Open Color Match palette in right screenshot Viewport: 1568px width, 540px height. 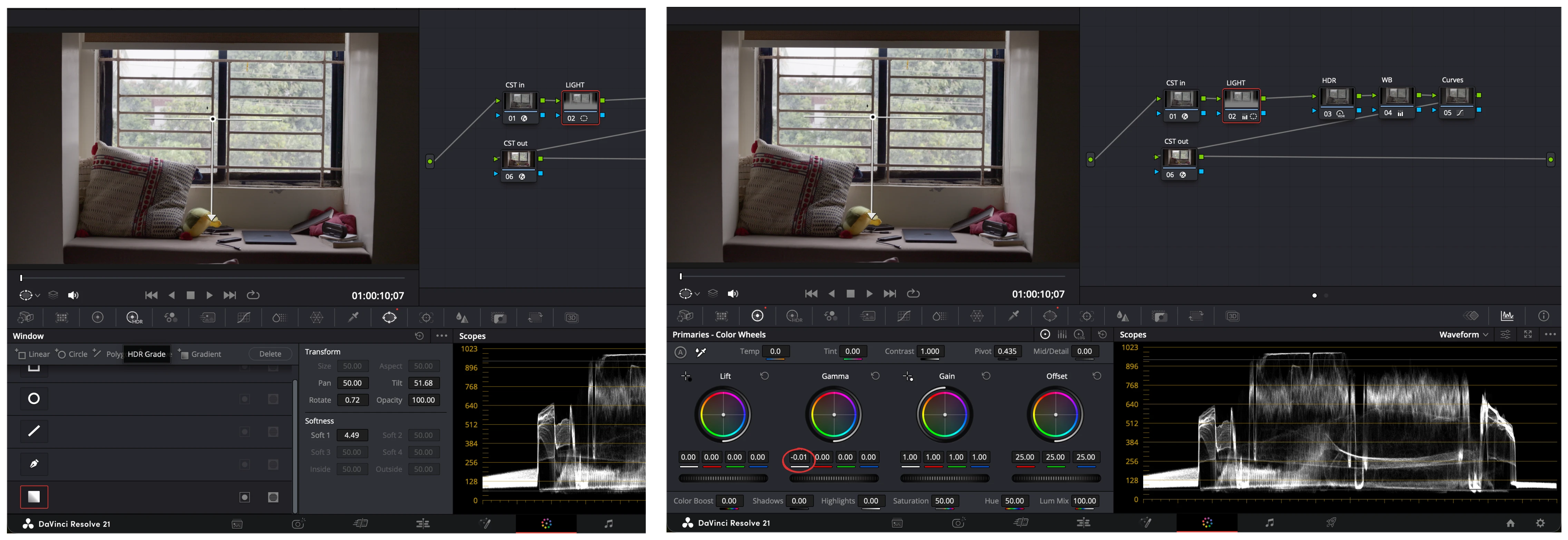point(721,316)
